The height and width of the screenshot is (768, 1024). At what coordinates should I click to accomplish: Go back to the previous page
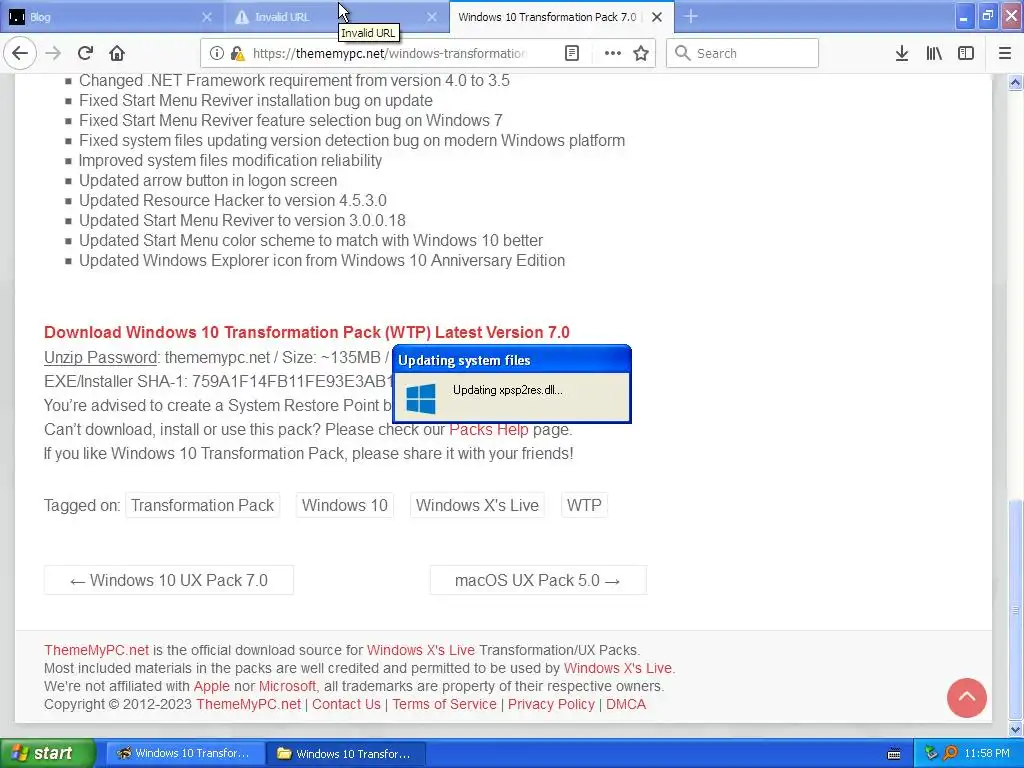point(20,54)
